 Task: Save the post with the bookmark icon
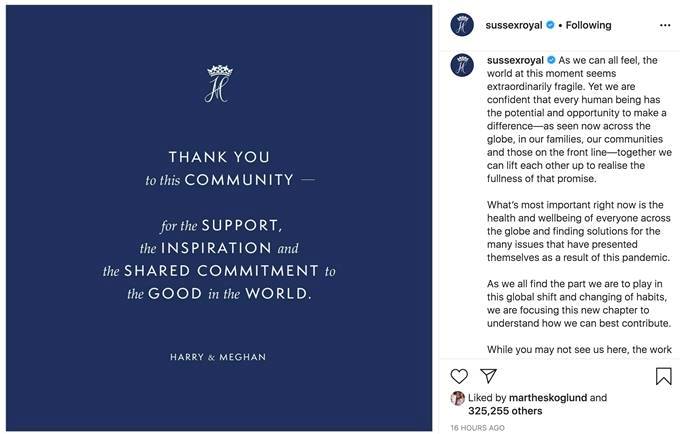pos(663,376)
